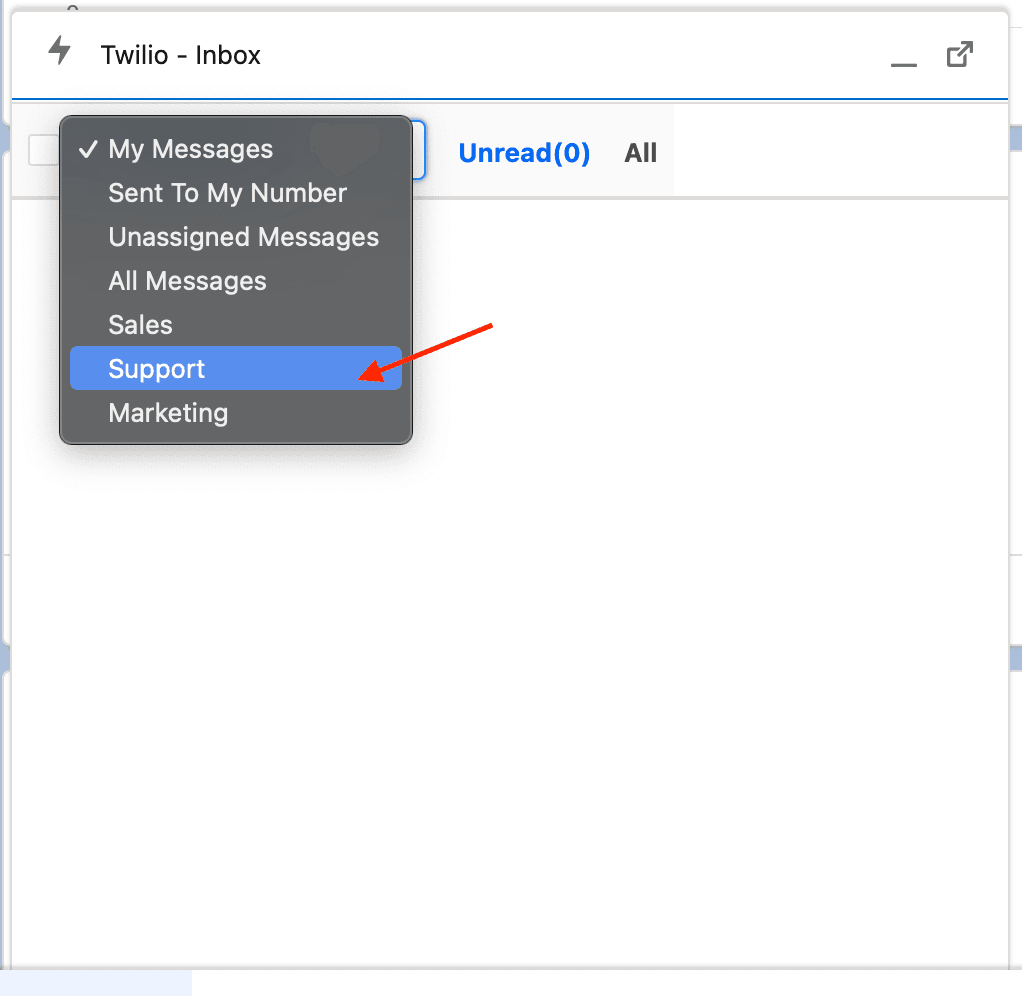This screenshot has width=1022, height=996.
Task: Click the Twilio - Inbox title text
Action: click(x=180, y=55)
